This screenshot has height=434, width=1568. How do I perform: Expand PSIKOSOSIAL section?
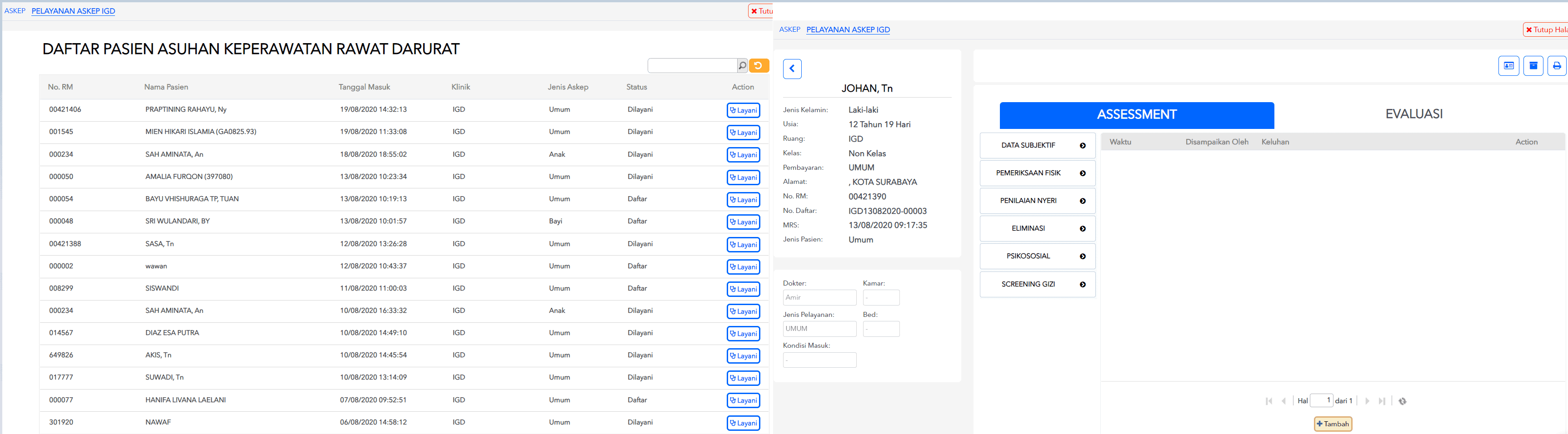(x=1037, y=256)
